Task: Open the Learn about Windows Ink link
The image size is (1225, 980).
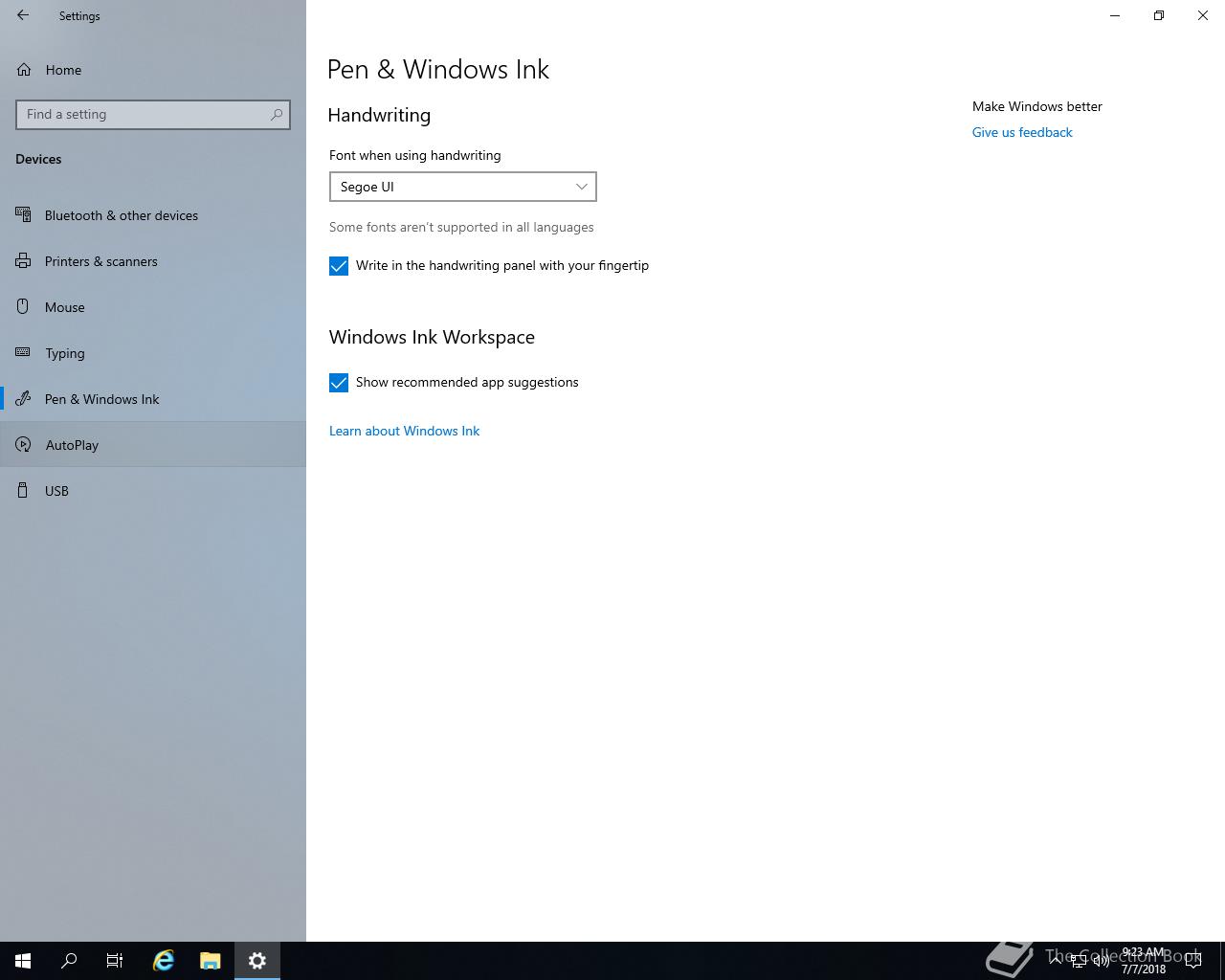Action: (x=404, y=431)
